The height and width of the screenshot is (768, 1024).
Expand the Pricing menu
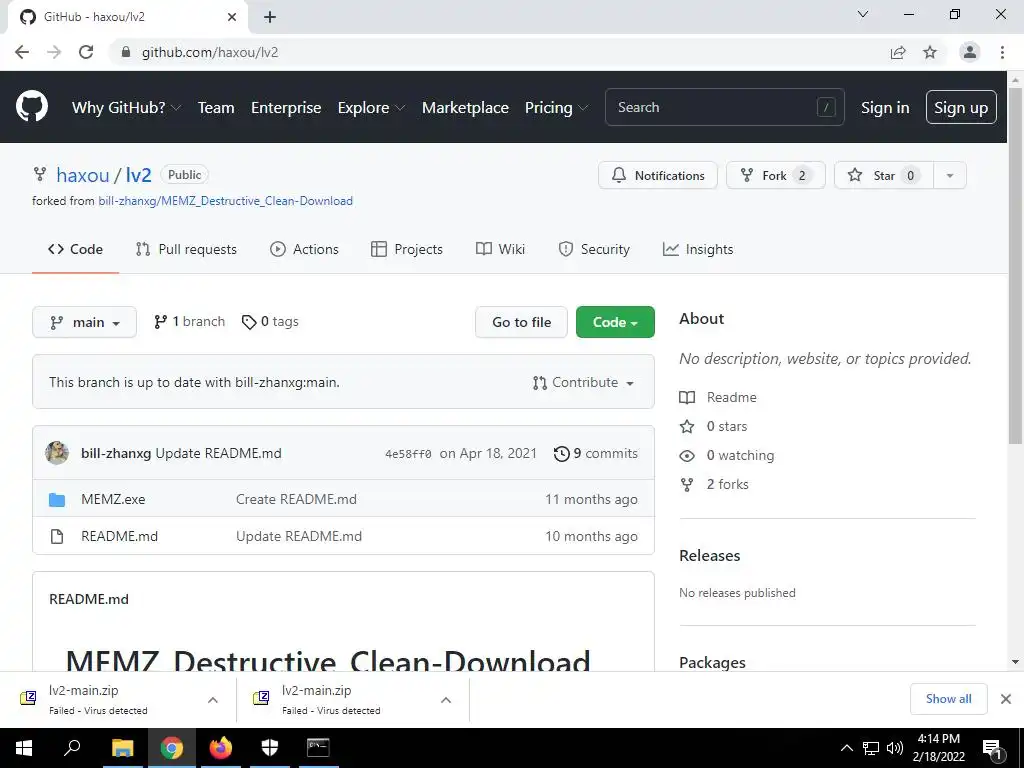(556, 108)
